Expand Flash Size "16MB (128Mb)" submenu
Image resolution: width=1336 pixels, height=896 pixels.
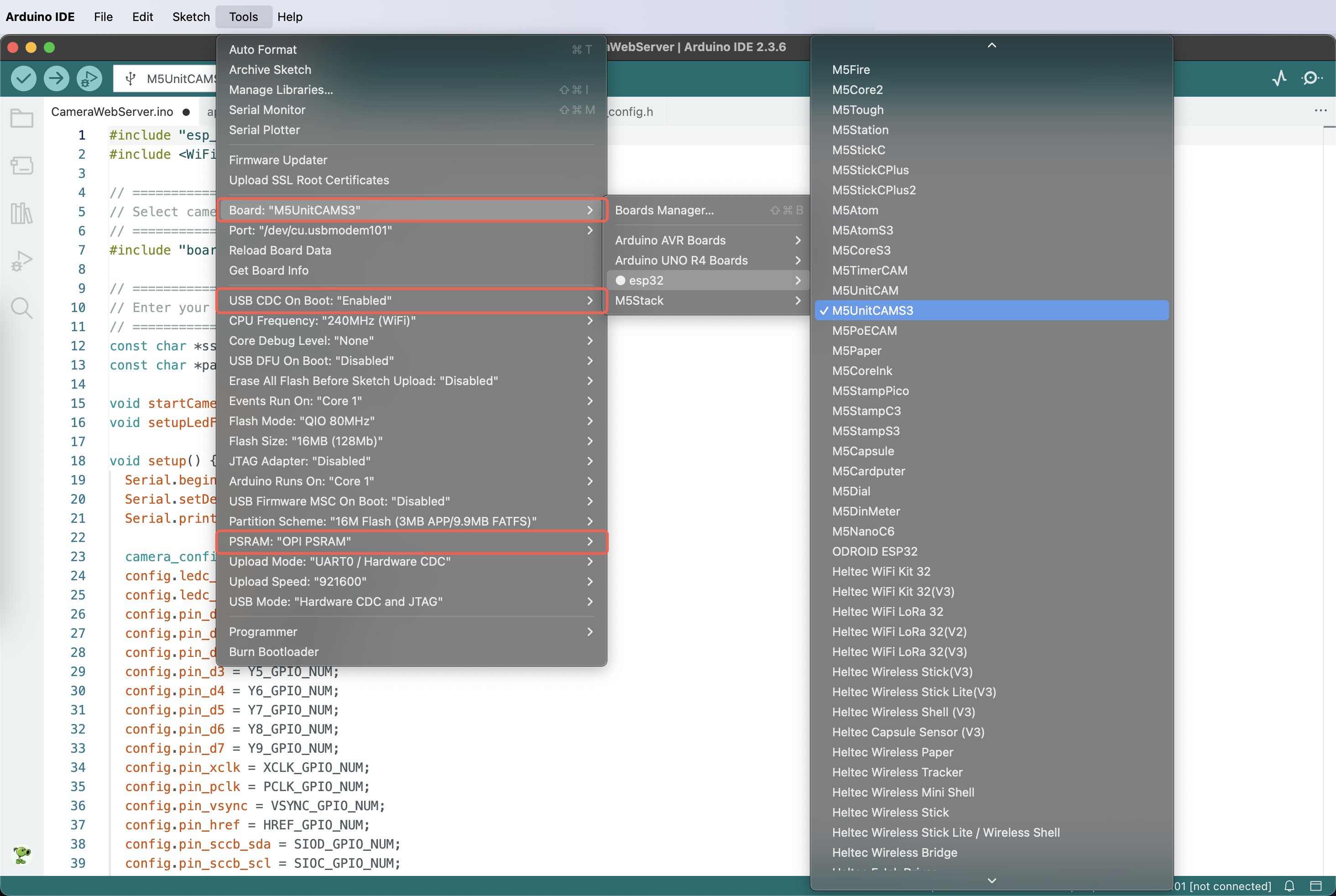tap(412, 441)
